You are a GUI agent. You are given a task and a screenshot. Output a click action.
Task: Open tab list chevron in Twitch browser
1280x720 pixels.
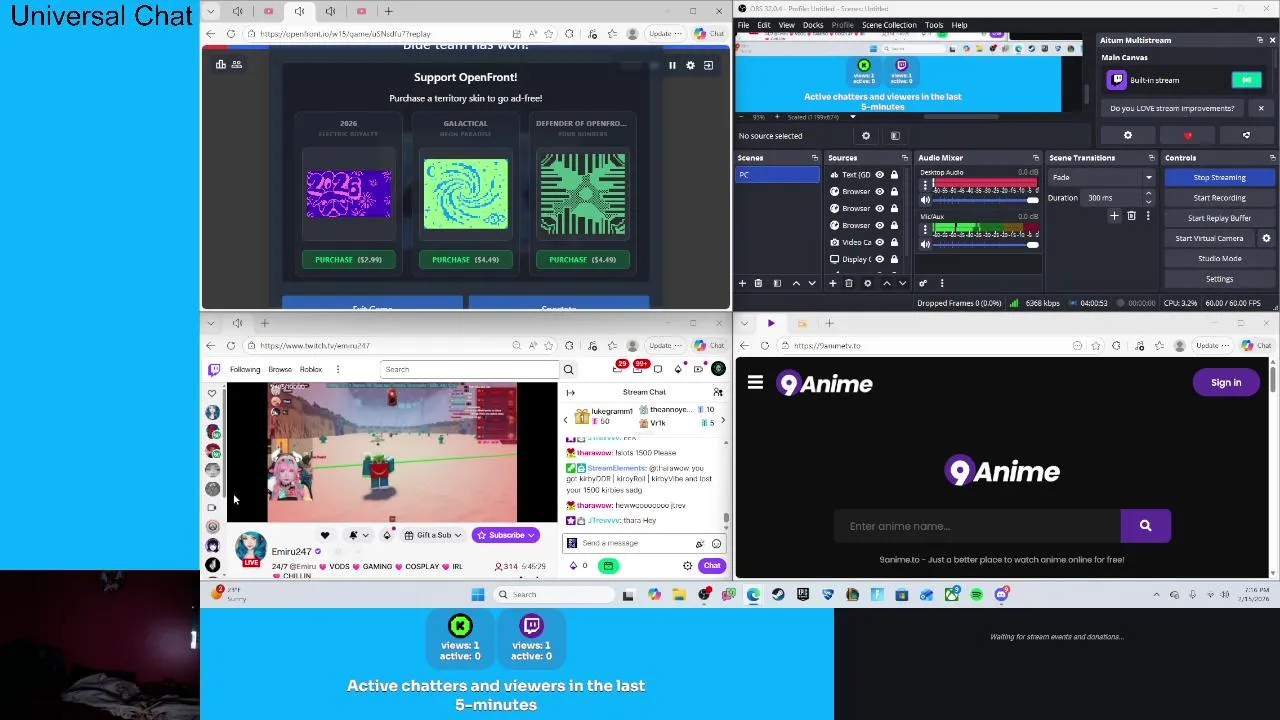coord(211,323)
